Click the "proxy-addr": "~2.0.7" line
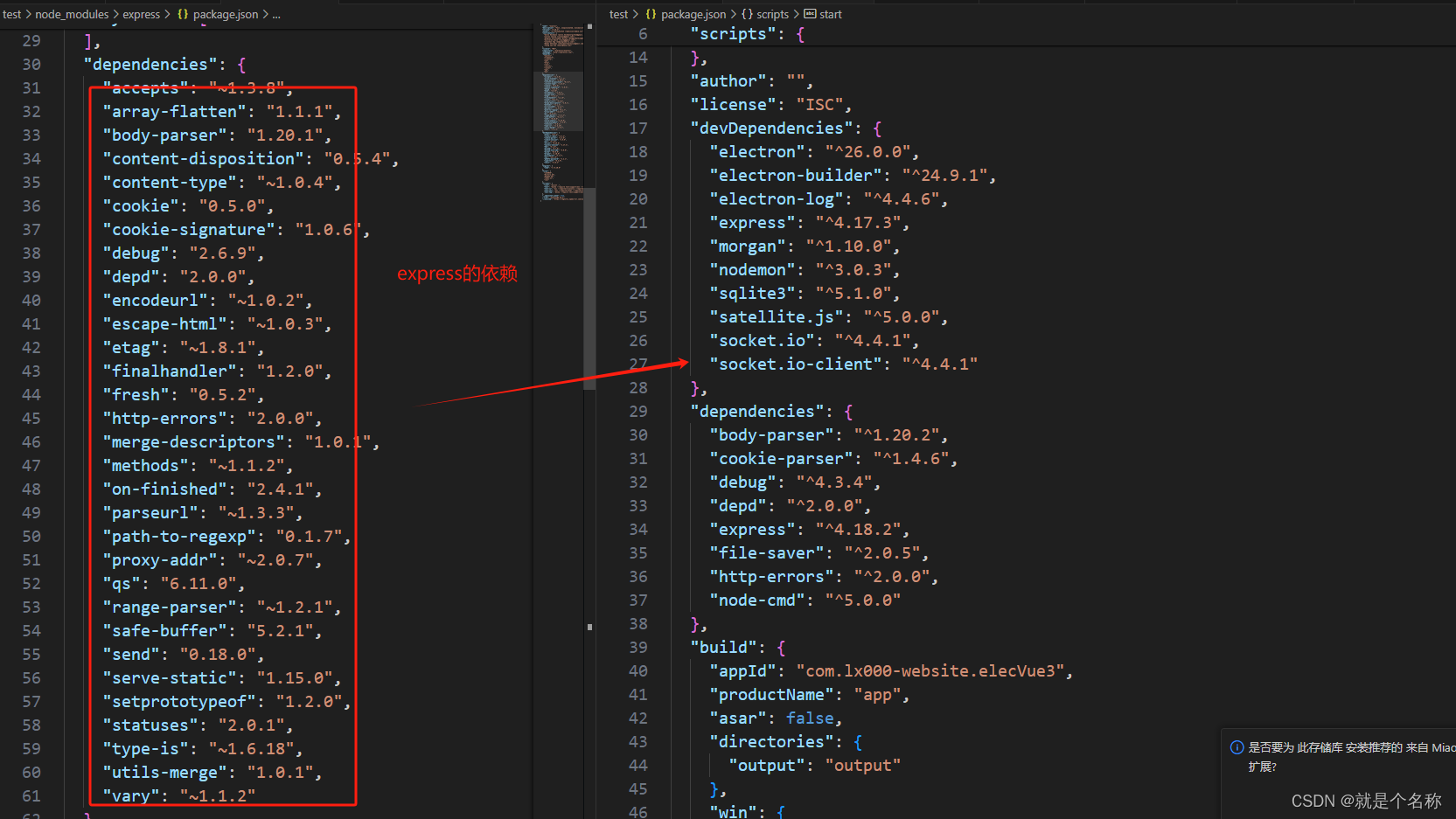This screenshot has height=819, width=1456. (x=212, y=560)
